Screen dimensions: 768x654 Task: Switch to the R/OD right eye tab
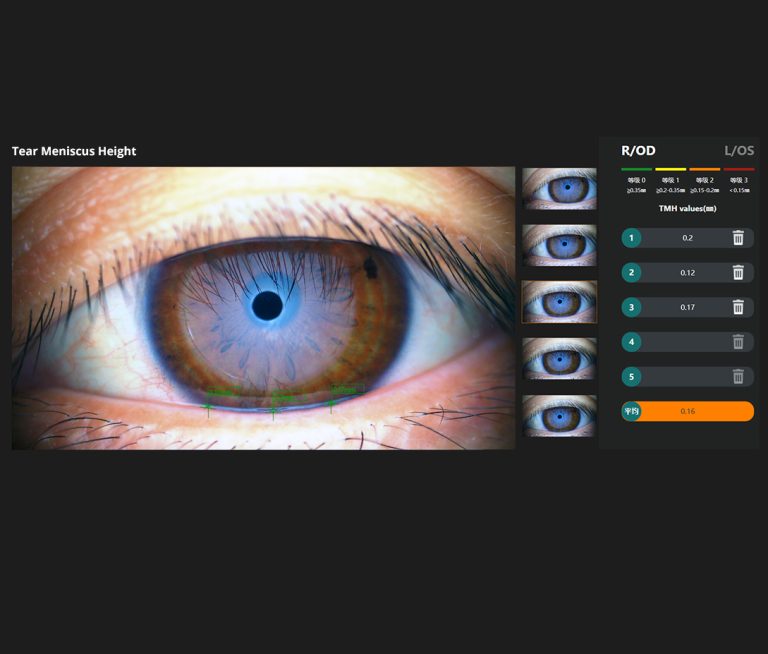click(x=638, y=151)
